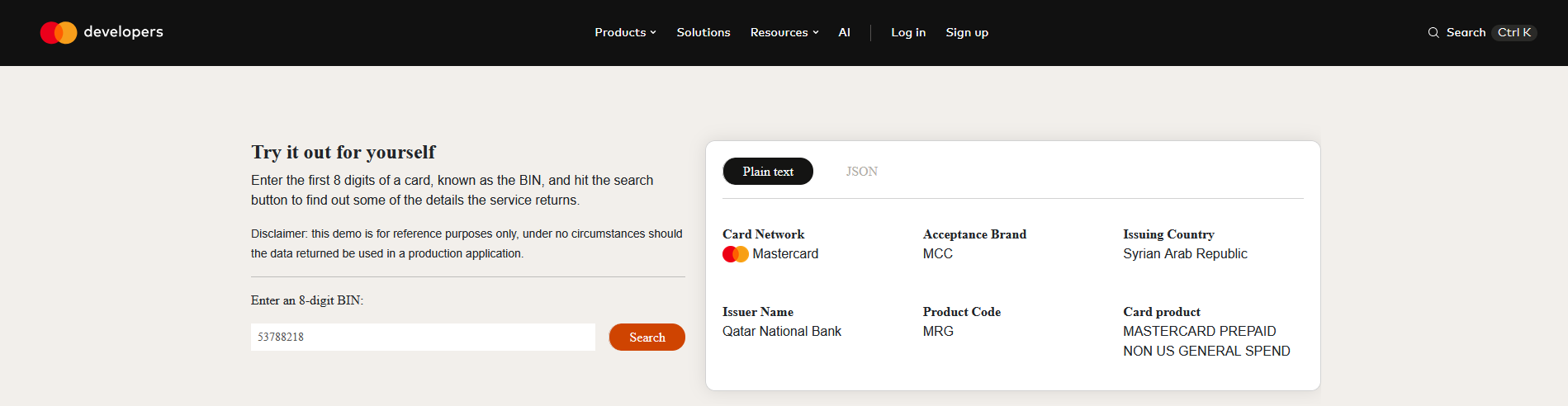
Task: Open the AI menu item
Action: [844, 32]
